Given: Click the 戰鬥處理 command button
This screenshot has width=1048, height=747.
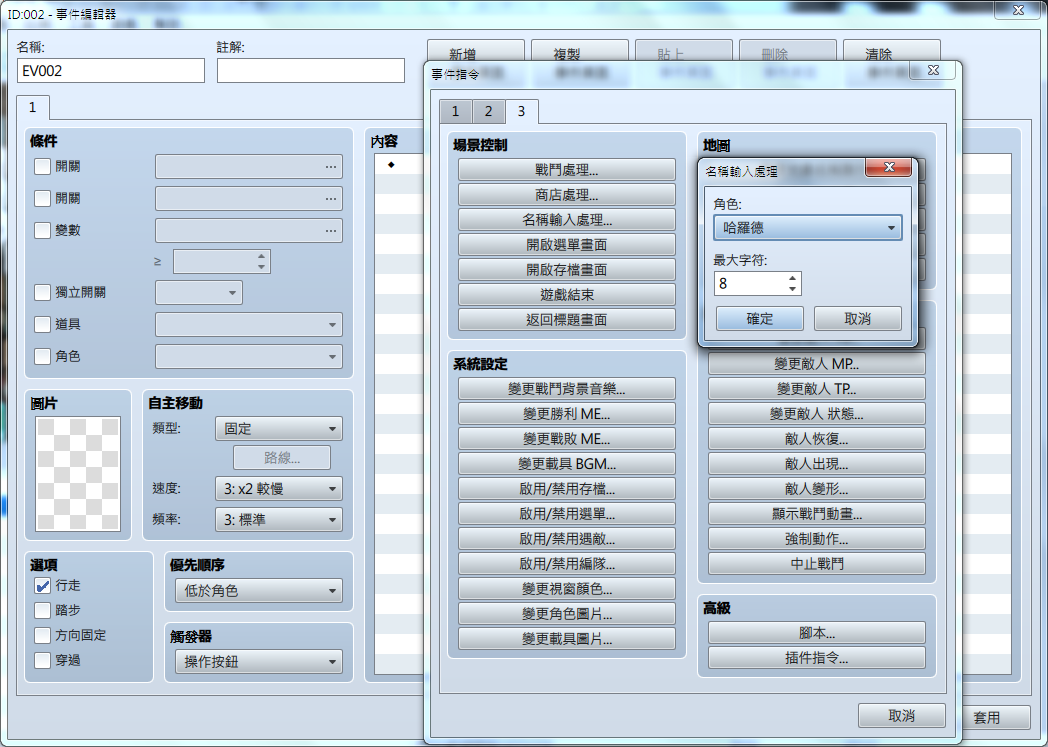Looking at the screenshot, I should coord(567,170).
